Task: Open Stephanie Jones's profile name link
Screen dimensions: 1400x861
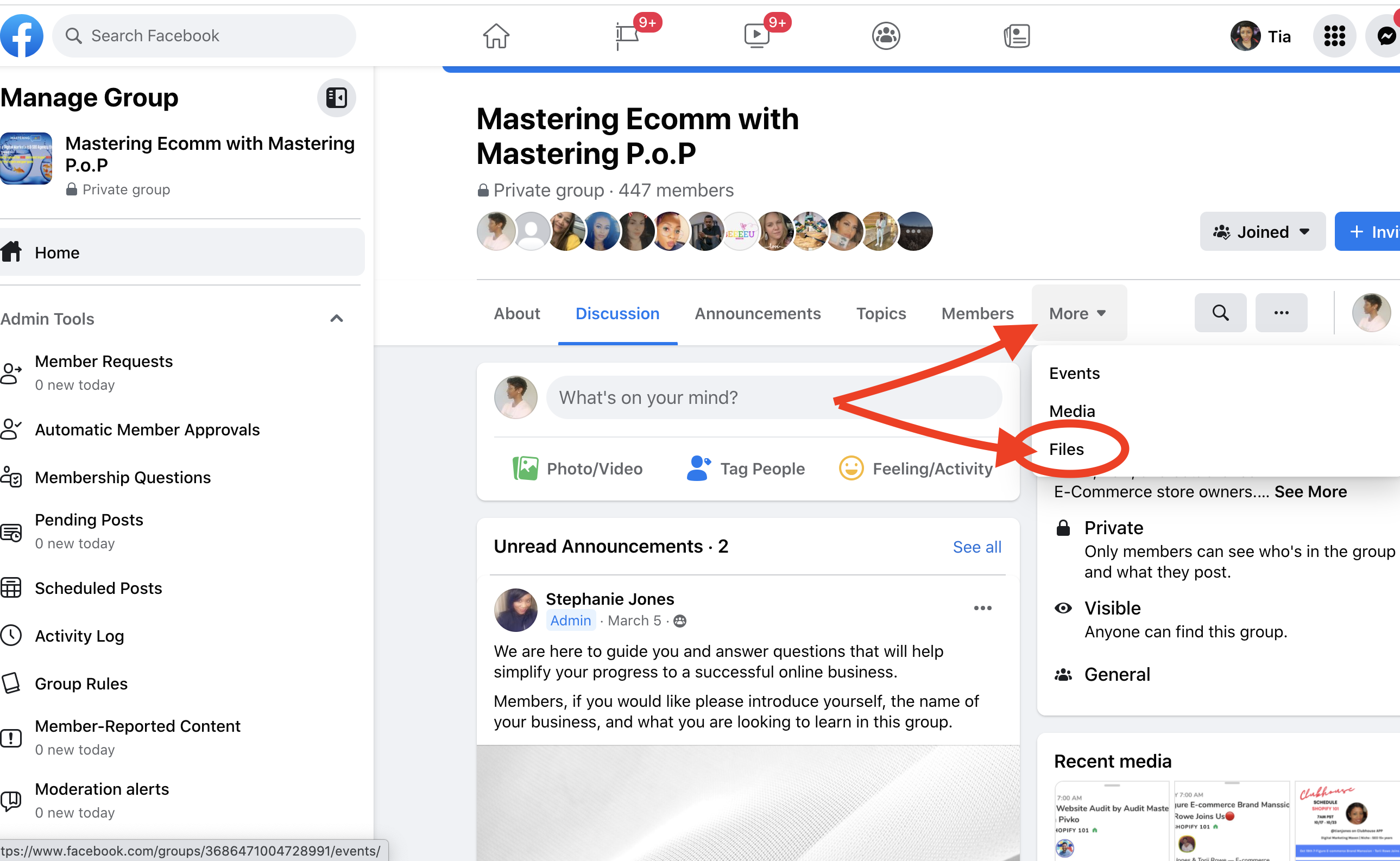Action: pos(609,598)
